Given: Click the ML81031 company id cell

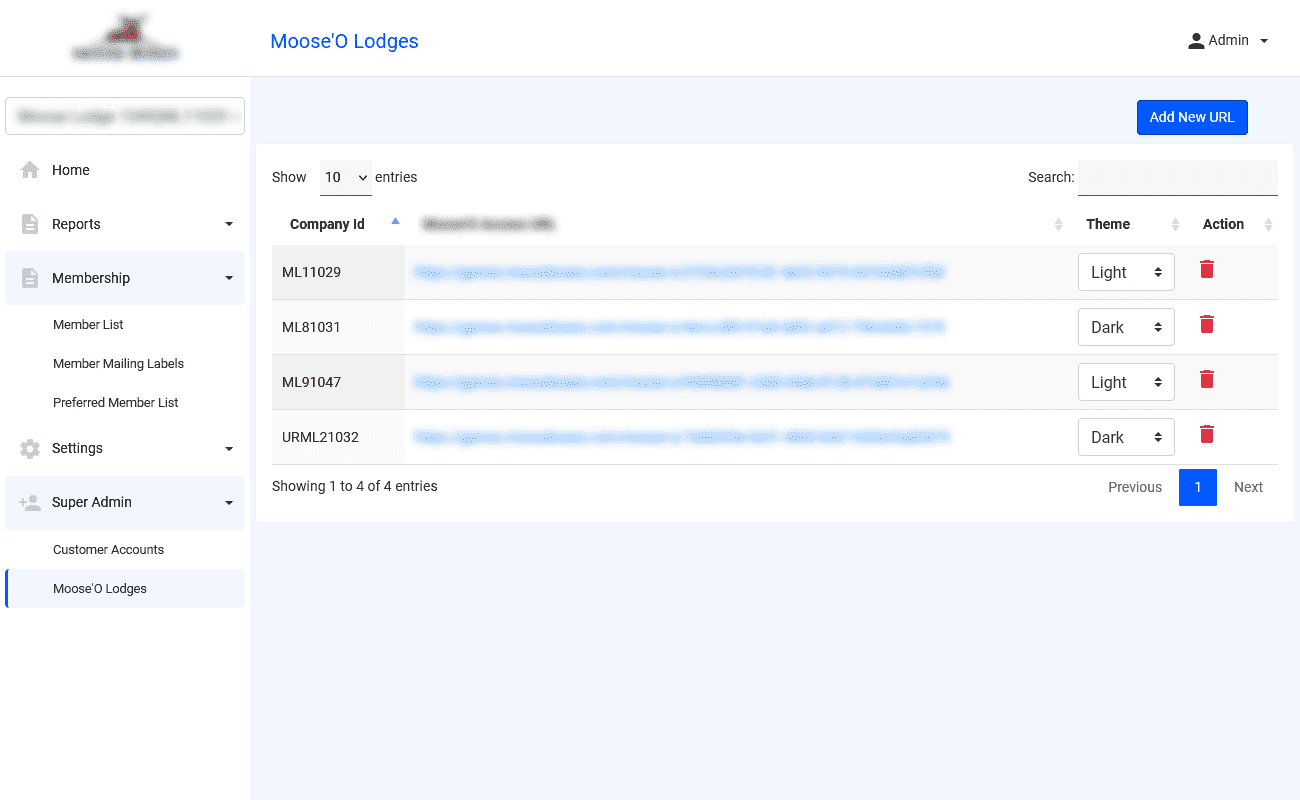Looking at the screenshot, I should click(338, 327).
